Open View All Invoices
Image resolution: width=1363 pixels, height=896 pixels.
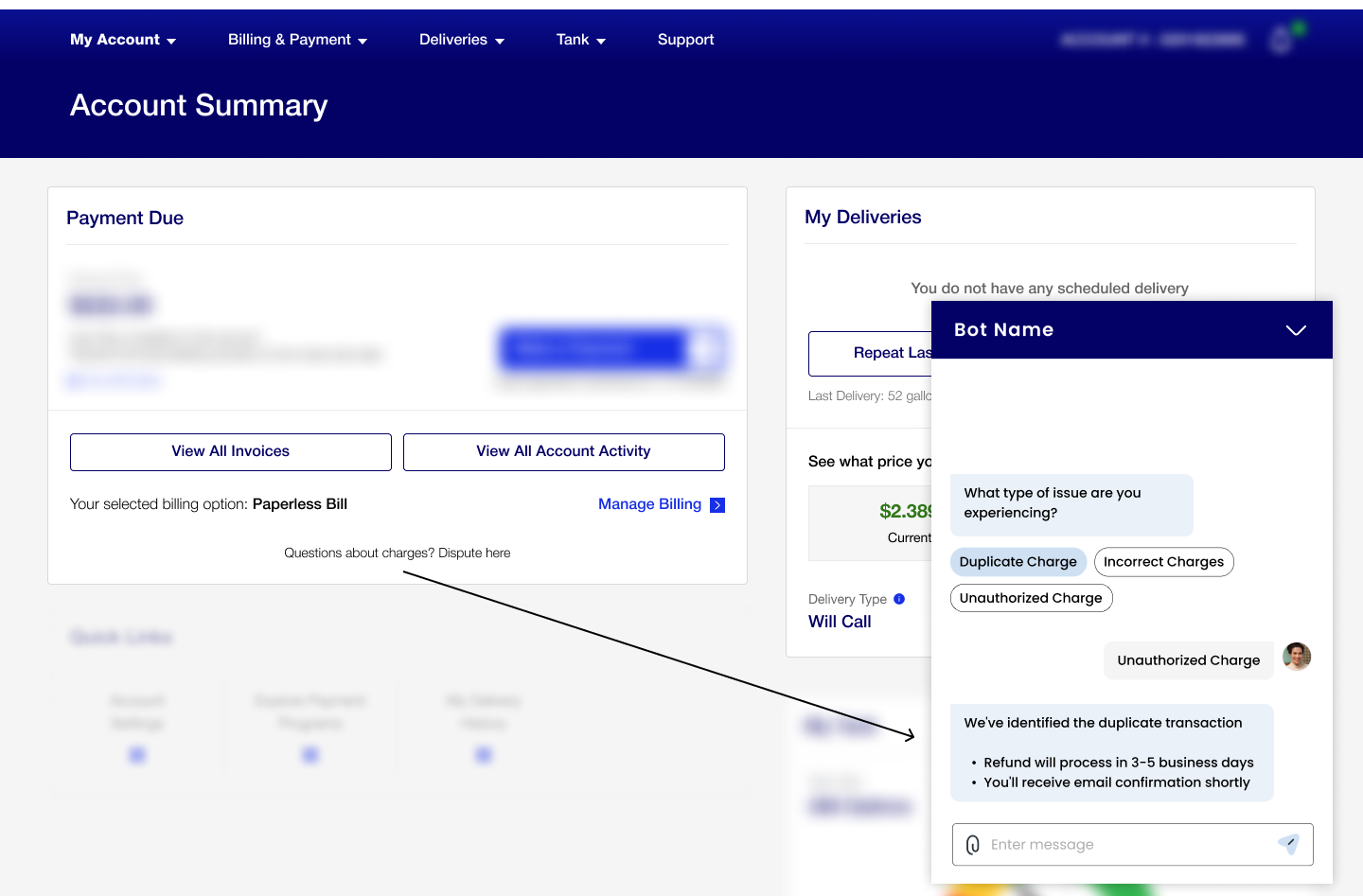(231, 452)
